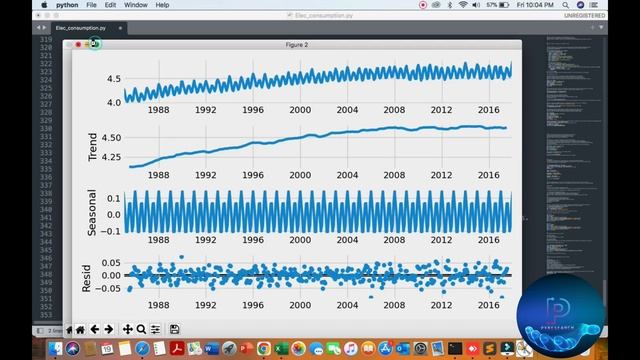Open Outlook from the Dock
The height and width of the screenshot is (360, 640).
point(402,349)
